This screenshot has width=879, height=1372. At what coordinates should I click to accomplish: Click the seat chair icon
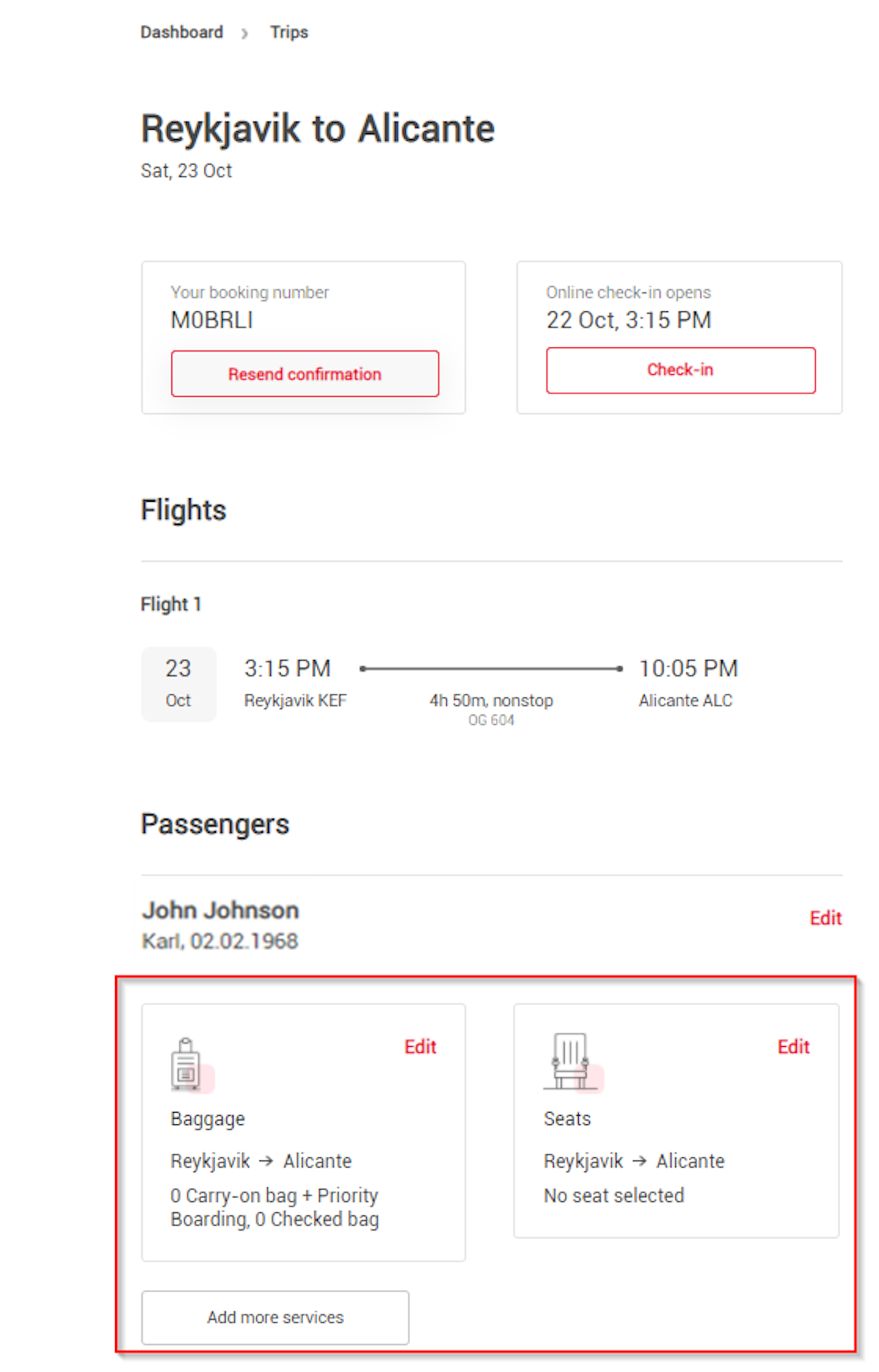tap(571, 1061)
